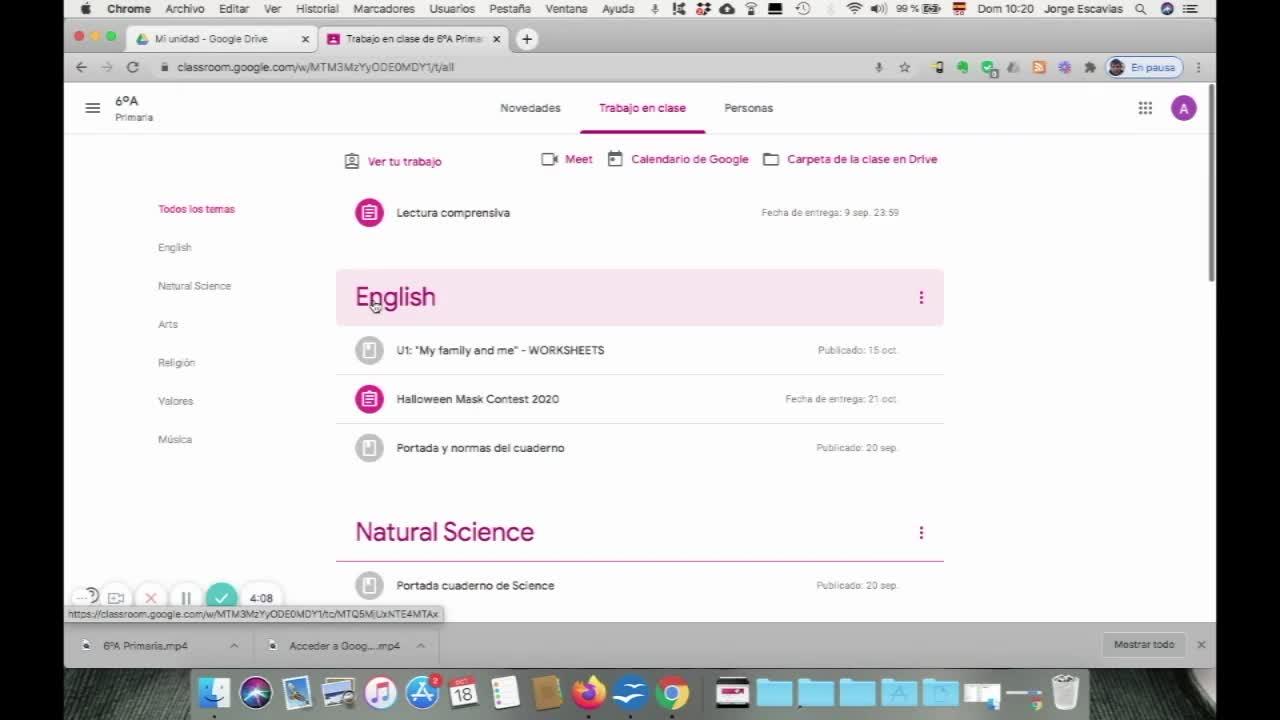Select the Trabajo en clase tab
Screen dimensions: 1280x720
642,108
